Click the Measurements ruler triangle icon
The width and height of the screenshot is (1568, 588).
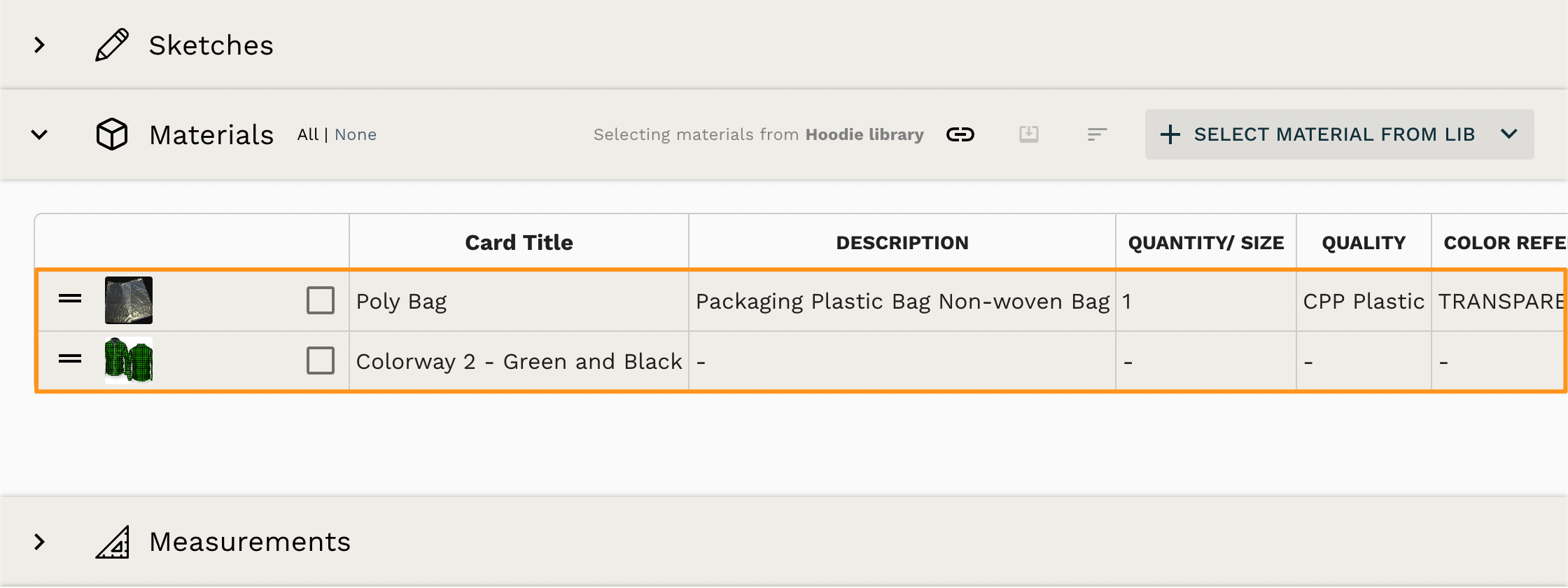[x=112, y=542]
